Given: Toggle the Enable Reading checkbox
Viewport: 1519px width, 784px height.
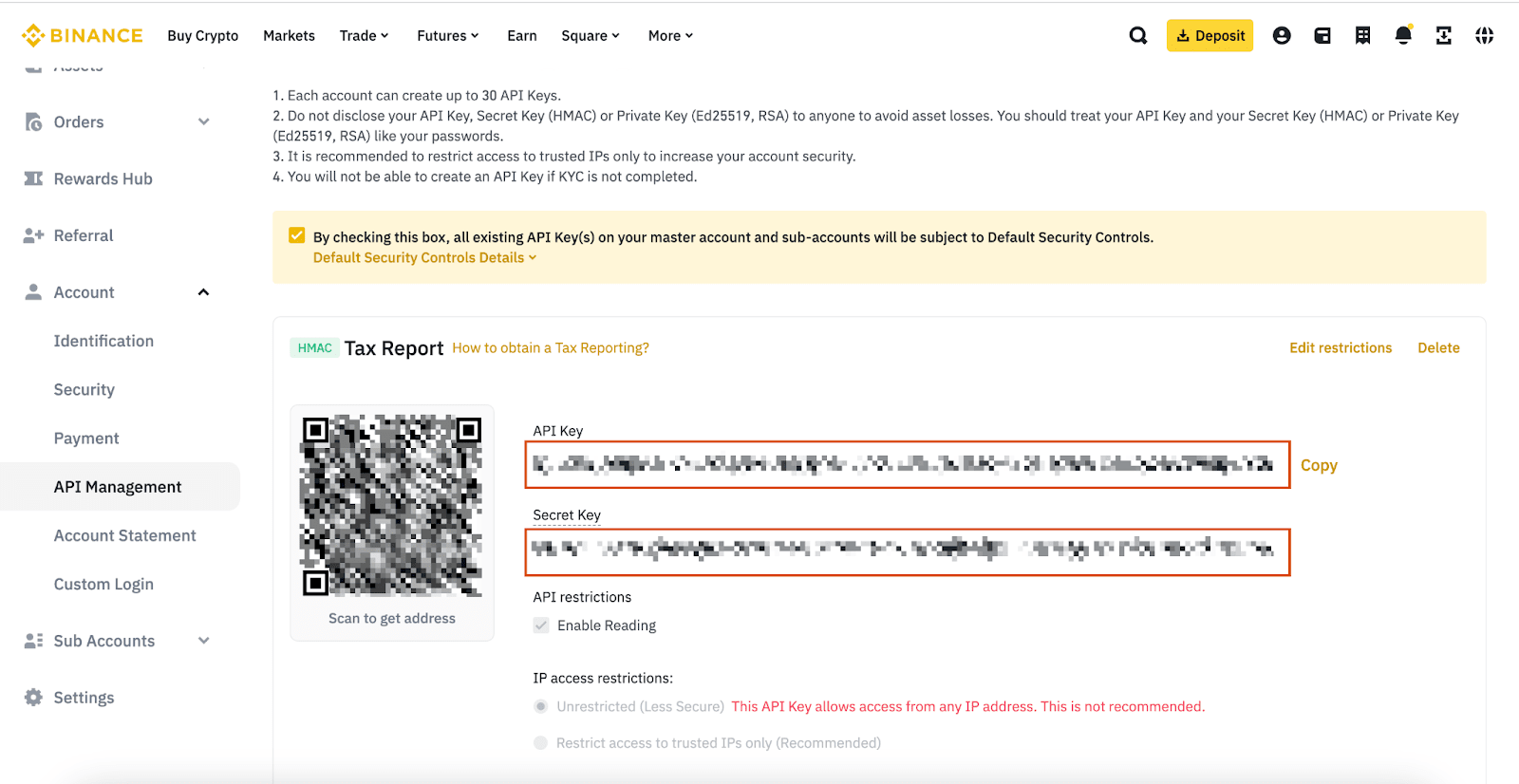Looking at the screenshot, I should [x=541, y=625].
